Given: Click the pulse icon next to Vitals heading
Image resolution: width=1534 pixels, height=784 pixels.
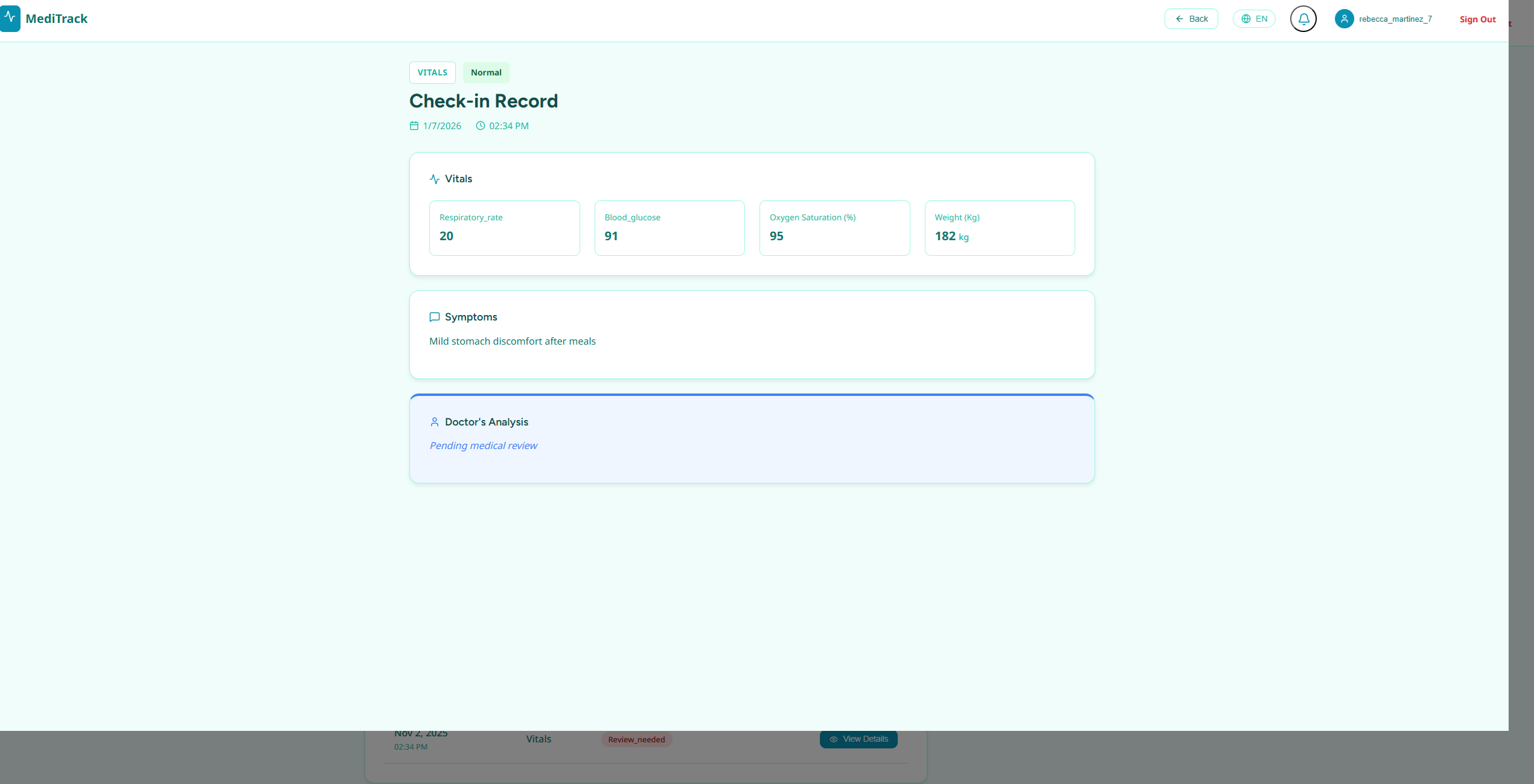Looking at the screenshot, I should point(435,179).
